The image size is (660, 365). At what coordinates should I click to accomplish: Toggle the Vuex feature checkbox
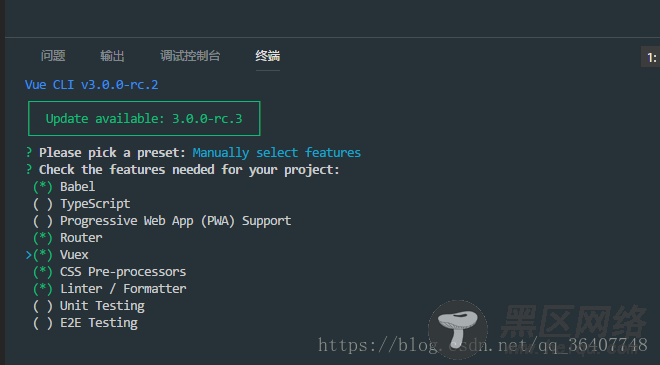click(43, 255)
